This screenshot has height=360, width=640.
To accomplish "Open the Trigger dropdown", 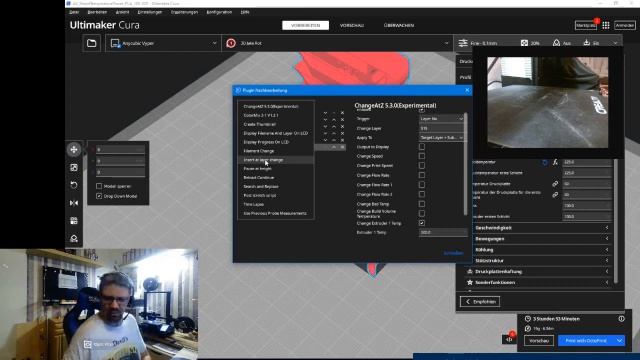I will point(441,118).
